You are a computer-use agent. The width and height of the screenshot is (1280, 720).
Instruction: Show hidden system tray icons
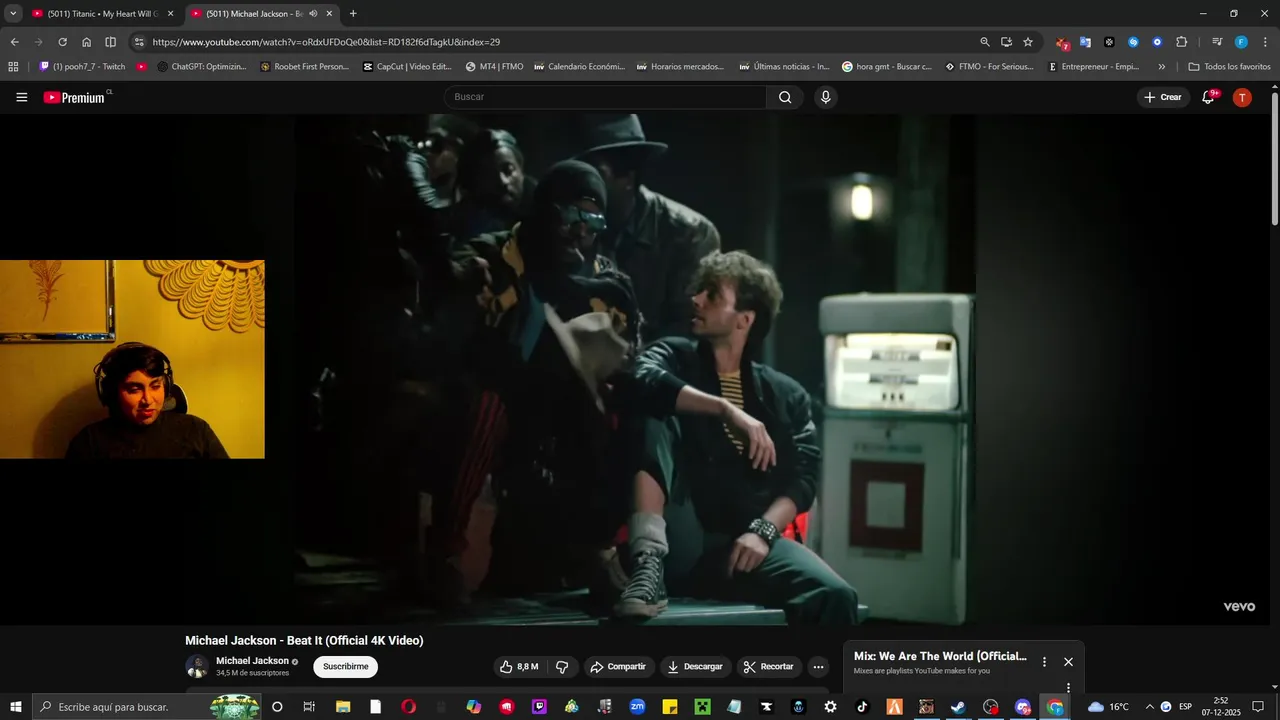(x=1149, y=707)
